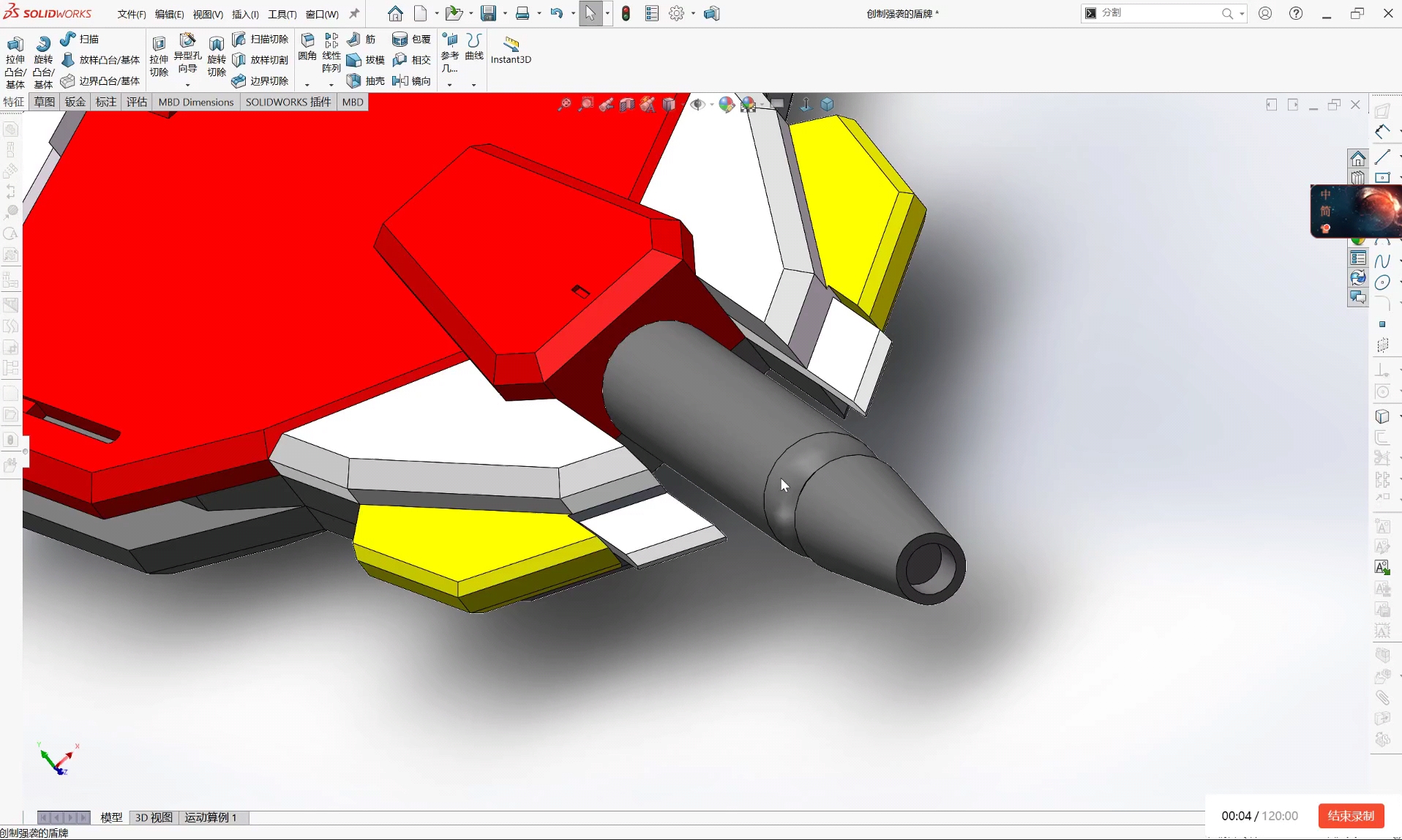Click Zoom to Fit in the heads-up view toolbar
Screen dimensions: 1402x840
pos(564,105)
